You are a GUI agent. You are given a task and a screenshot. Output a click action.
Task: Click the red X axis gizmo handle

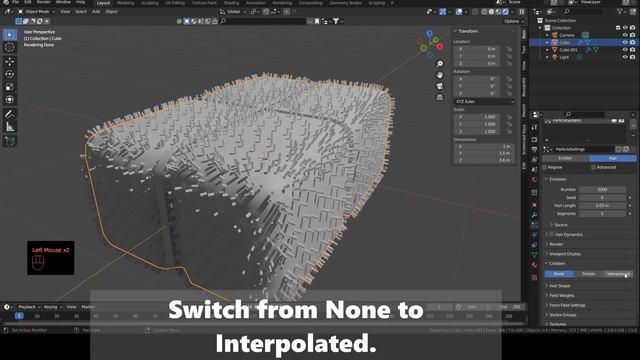[x=440, y=47]
